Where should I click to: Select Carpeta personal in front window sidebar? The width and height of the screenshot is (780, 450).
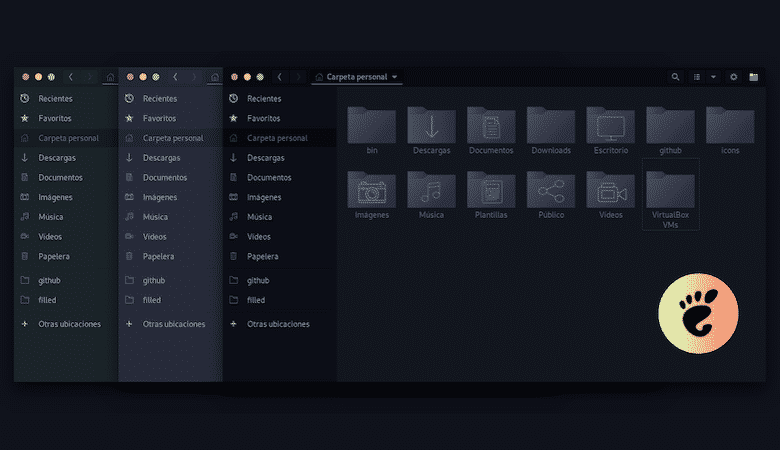(280, 138)
